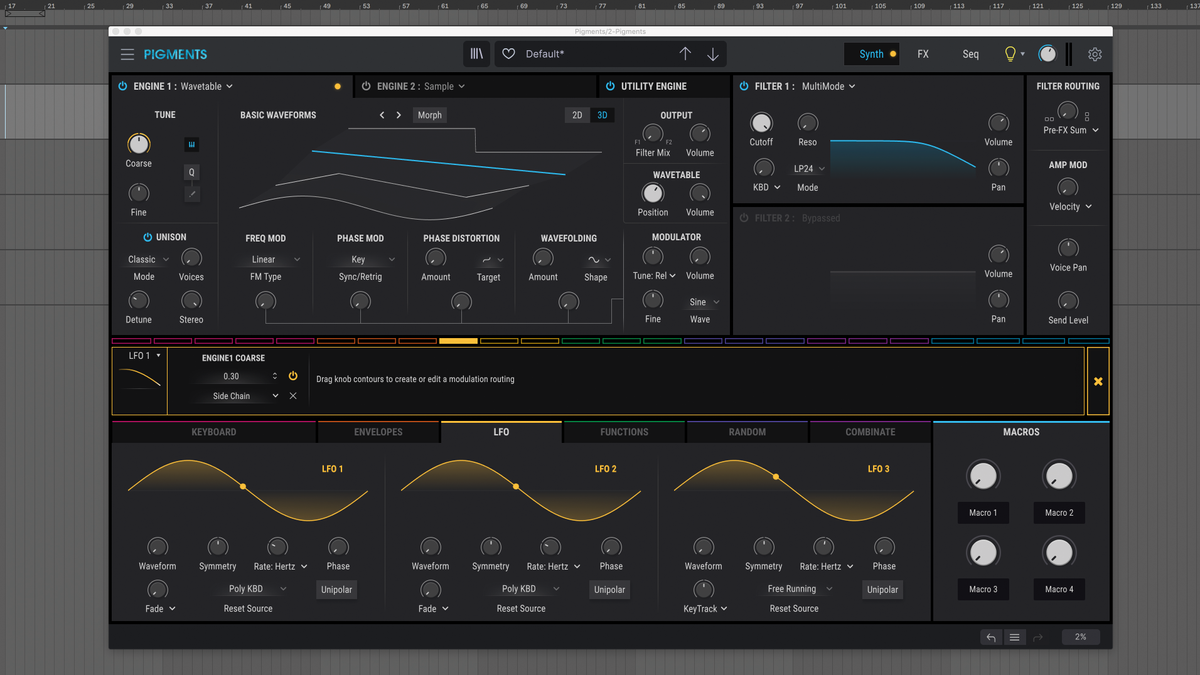
Task: Load the next preset with the down arrow
Action: 712,53
